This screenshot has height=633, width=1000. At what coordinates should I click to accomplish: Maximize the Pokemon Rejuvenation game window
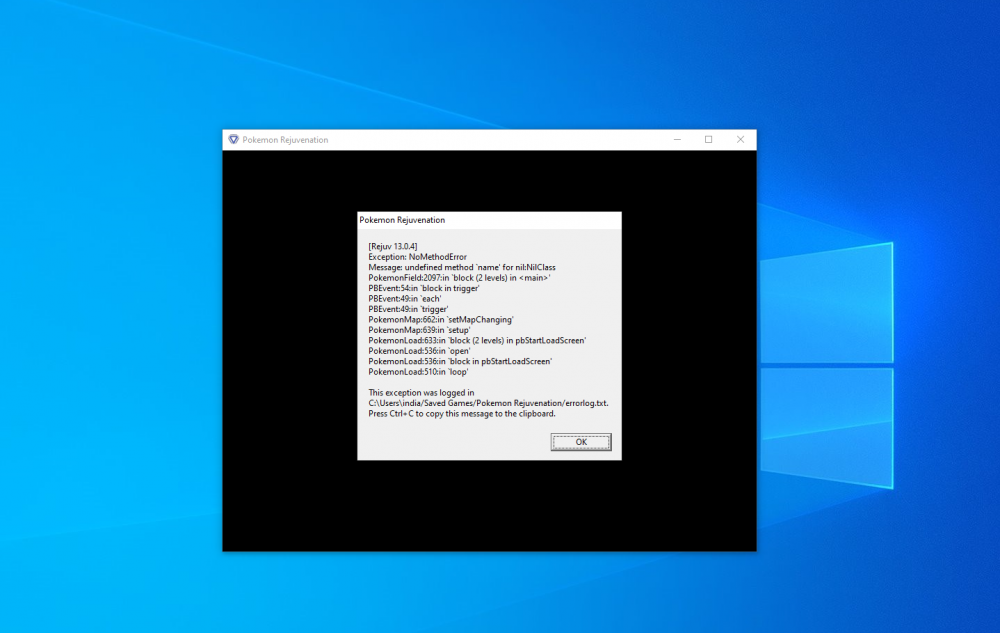coord(708,140)
